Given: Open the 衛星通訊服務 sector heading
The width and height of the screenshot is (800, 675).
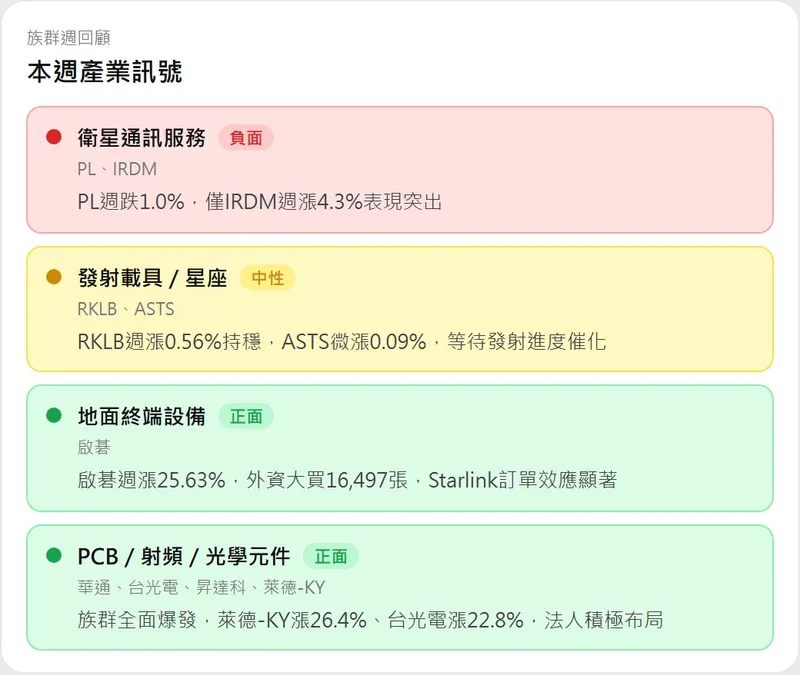Looking at the screenshot, I should pos(142,138).
